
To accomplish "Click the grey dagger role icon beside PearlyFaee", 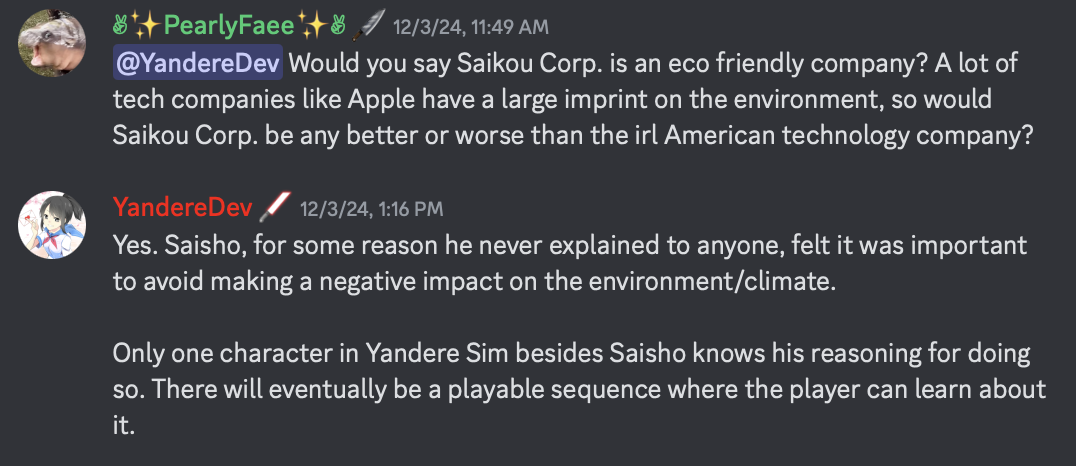I will (371, 25).
